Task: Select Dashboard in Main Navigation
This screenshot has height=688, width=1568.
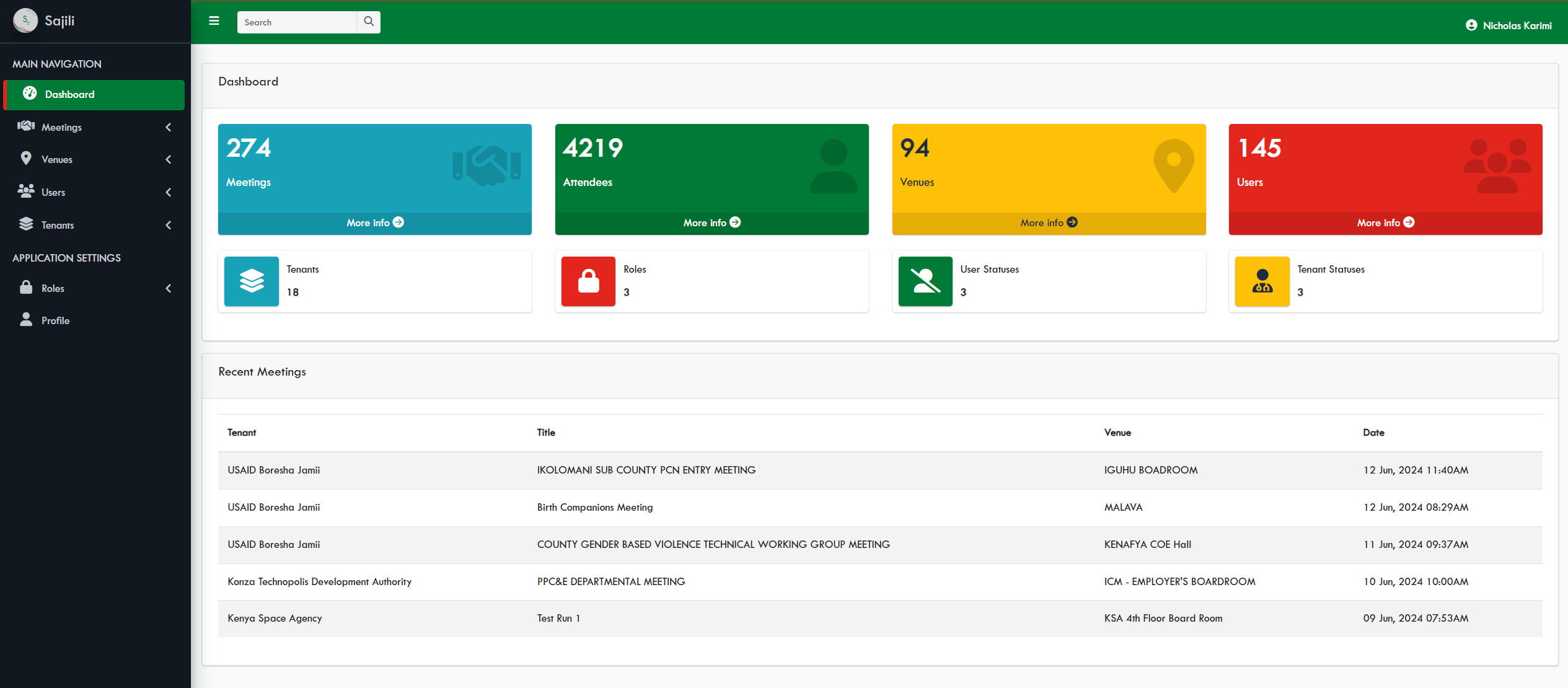Action: [69, 94]
